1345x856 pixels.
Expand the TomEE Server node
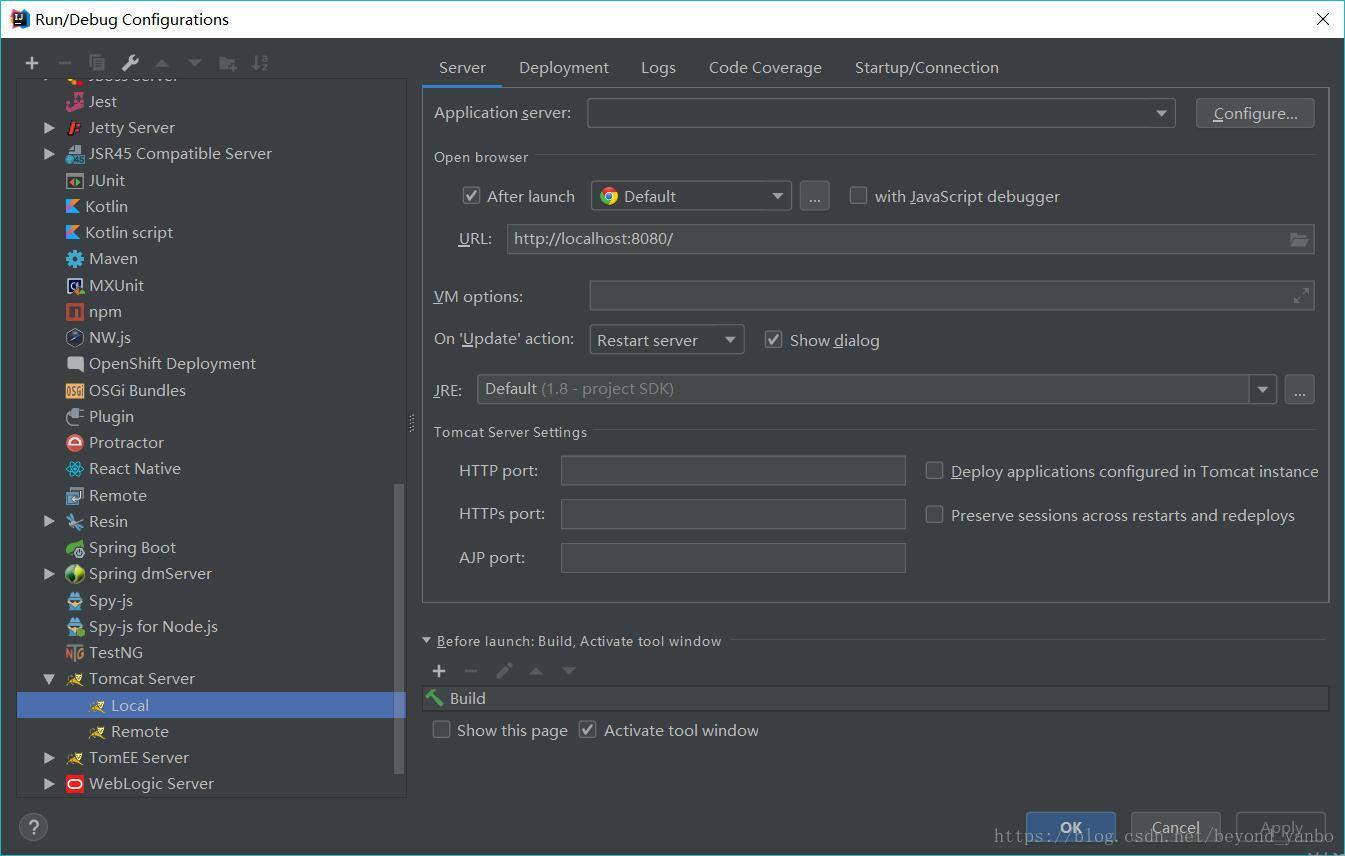click(49, 757)
